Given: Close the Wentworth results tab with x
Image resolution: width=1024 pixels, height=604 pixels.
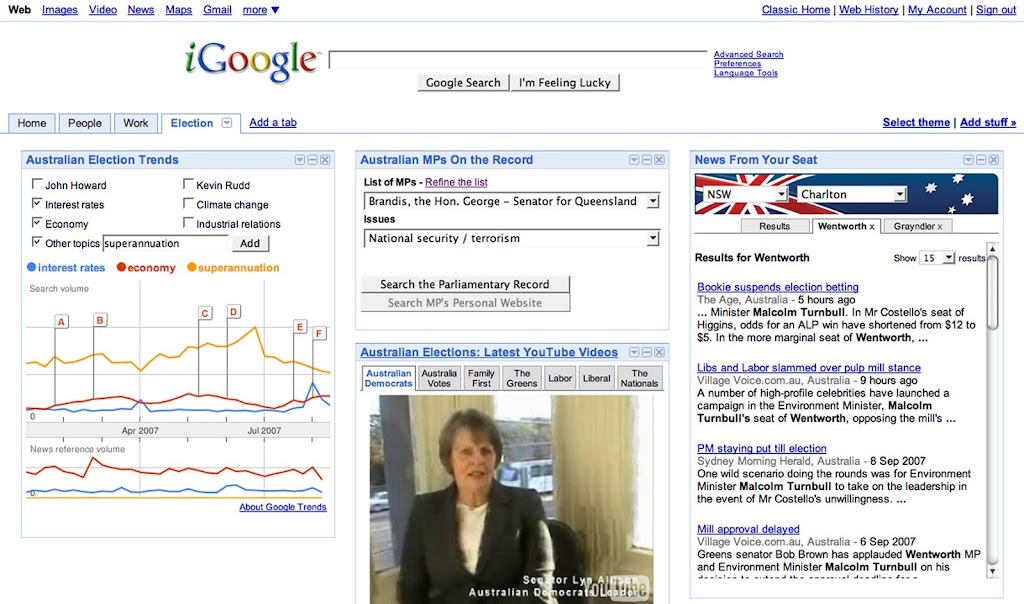Looking at the screenshot, I should tap(872, 227).
